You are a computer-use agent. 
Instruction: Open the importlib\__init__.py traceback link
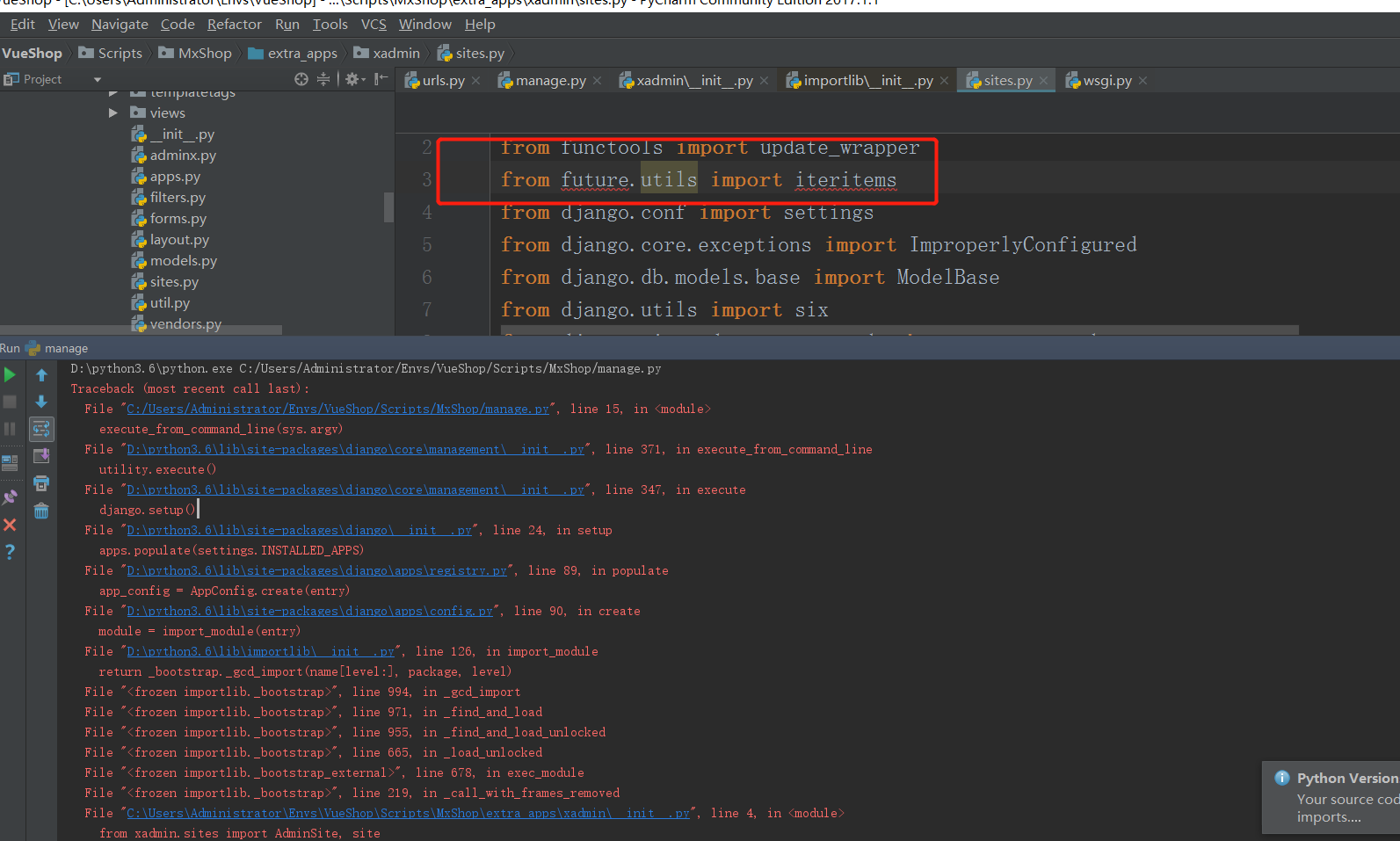click(x=260, y=651)
